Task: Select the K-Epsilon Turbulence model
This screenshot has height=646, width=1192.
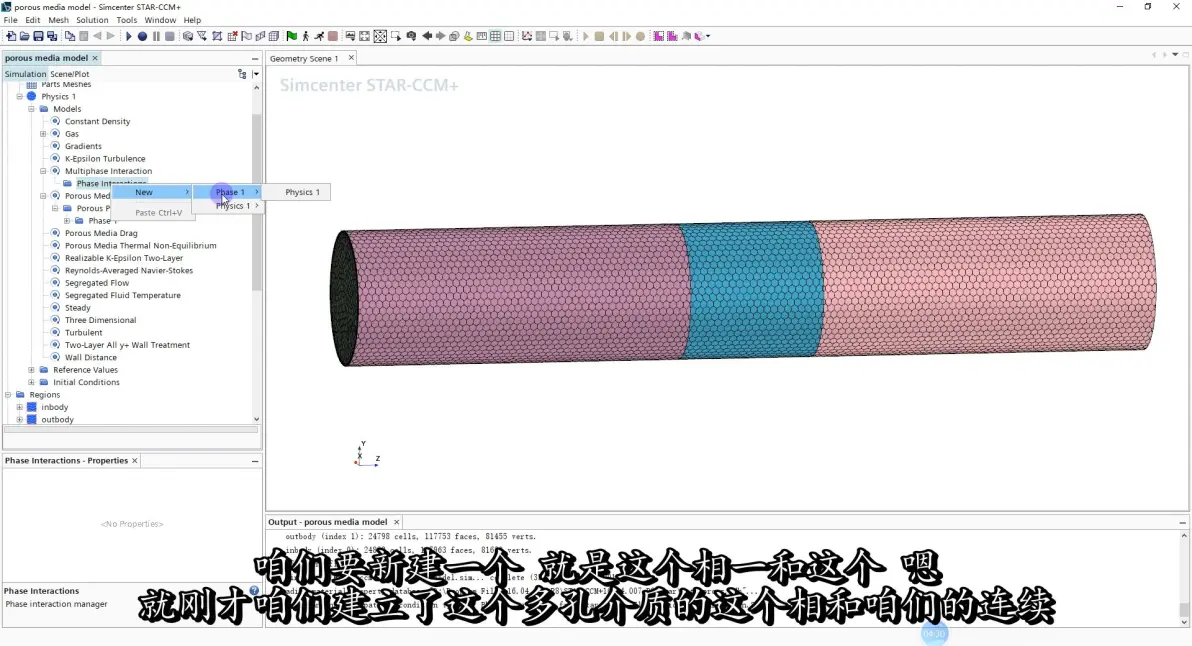Action: (105, 159)
